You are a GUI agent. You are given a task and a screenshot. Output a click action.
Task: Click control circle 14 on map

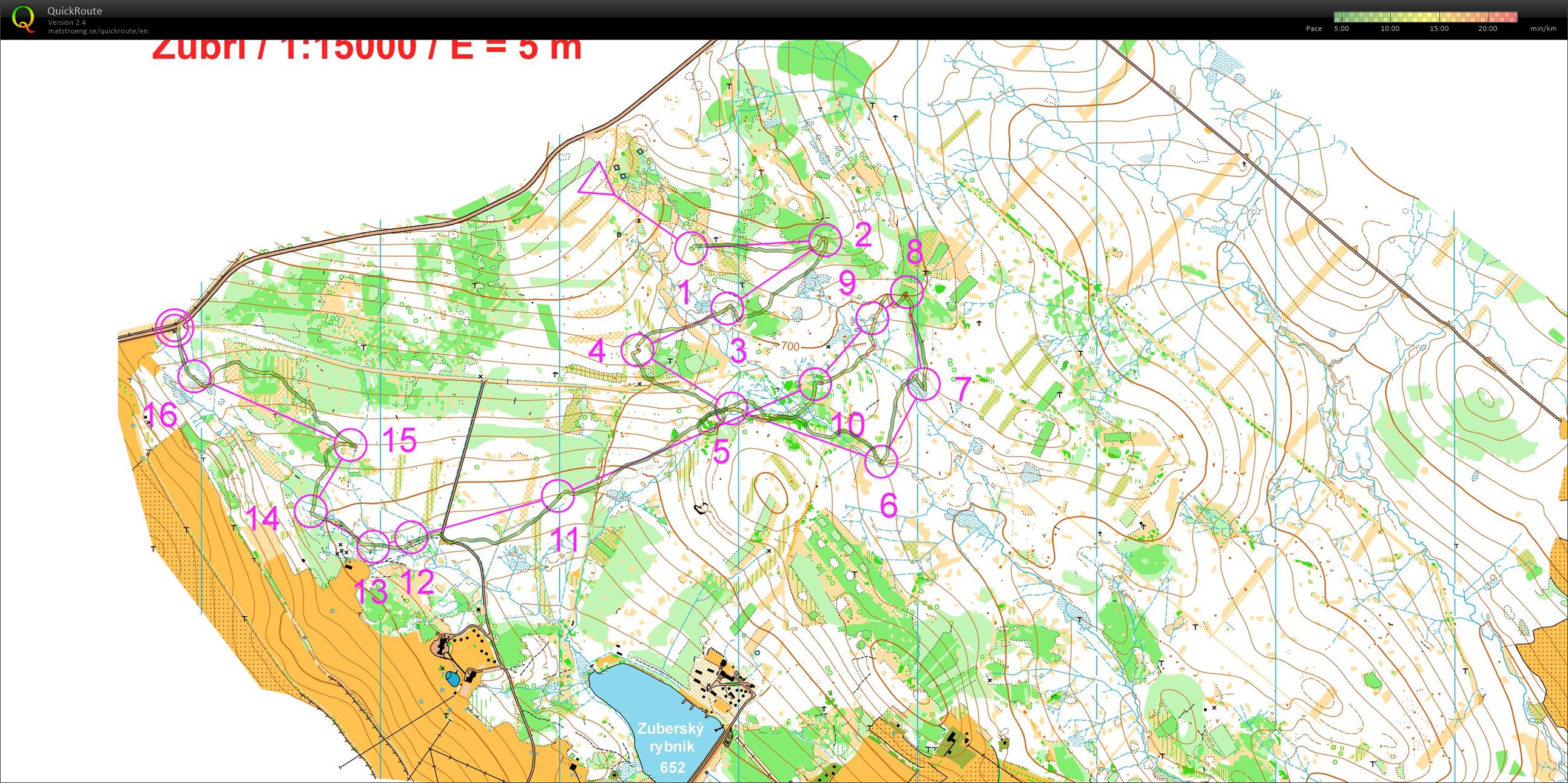coord(311,511)
